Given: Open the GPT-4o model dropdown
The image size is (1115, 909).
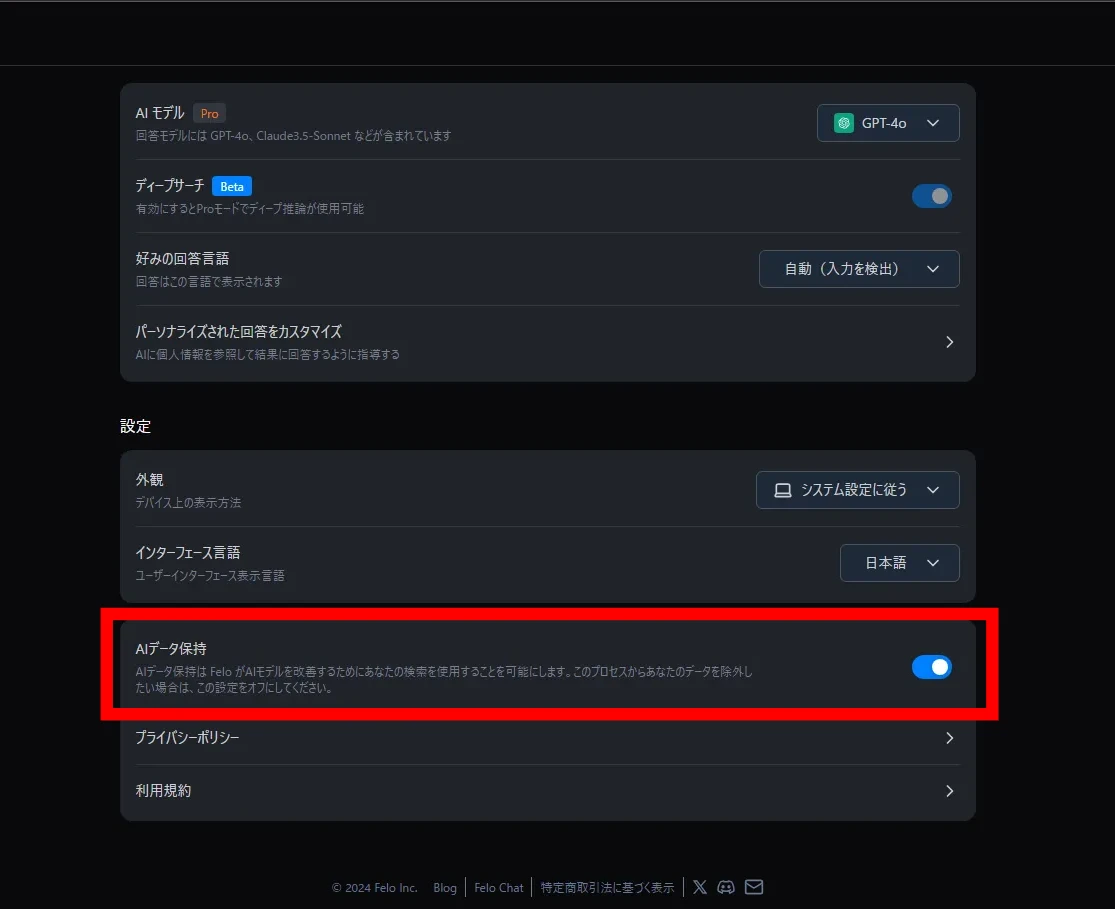Looking at the screenshot, I should coord(887,123).
